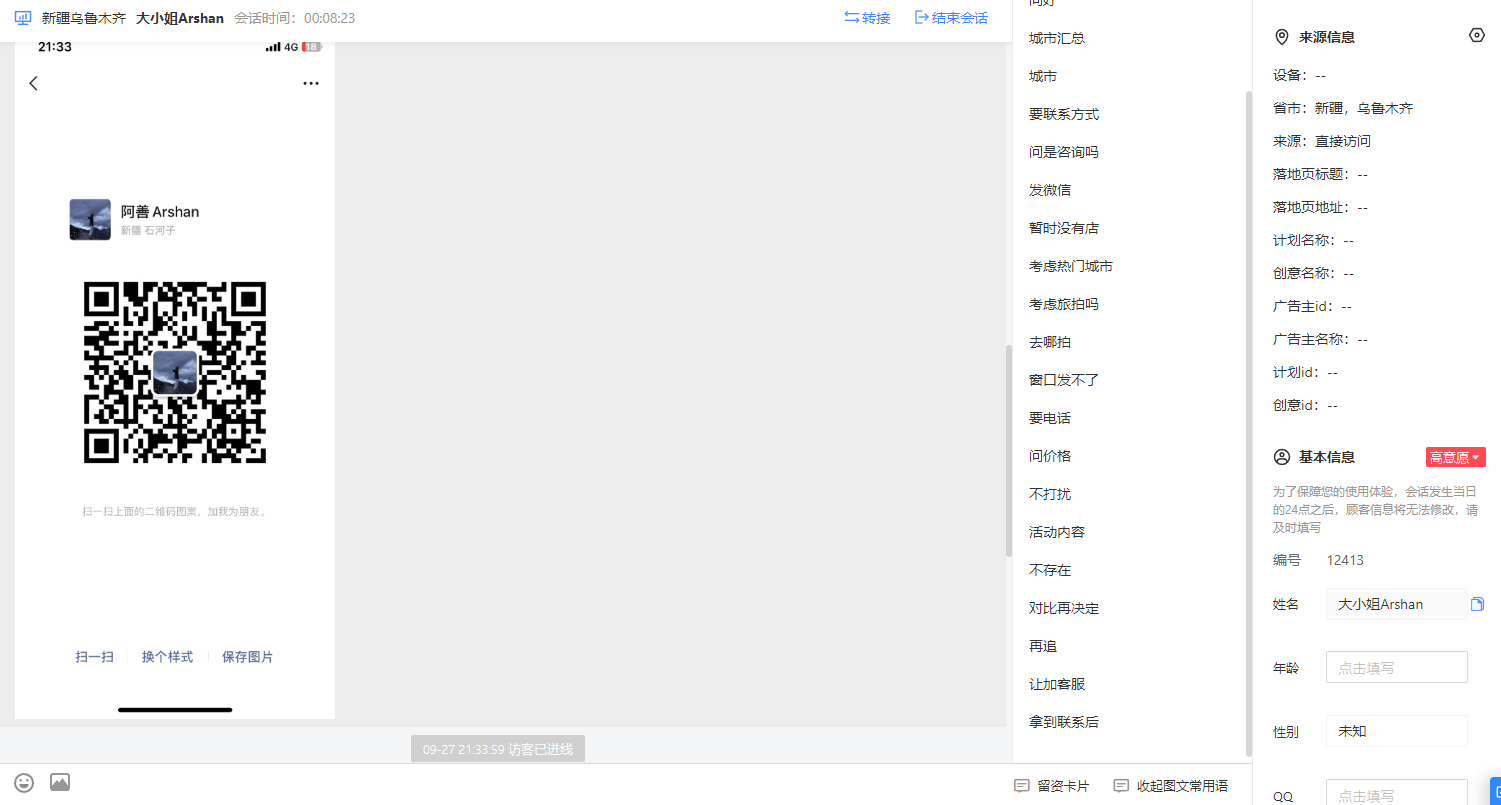Click 扫一扫 in the phone screenshot
This screenshot has width=1501, height=805.
click(x=95, y=657)
